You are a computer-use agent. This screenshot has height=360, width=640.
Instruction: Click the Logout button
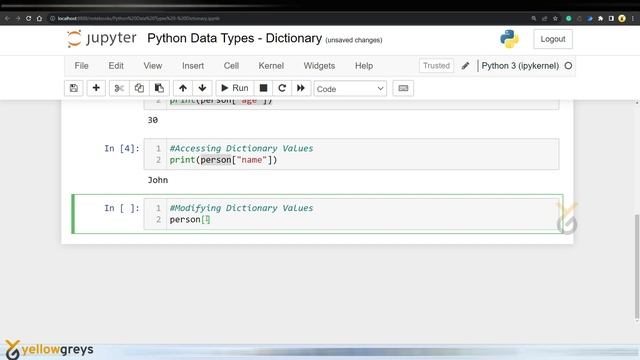click(x=553, y=39)
